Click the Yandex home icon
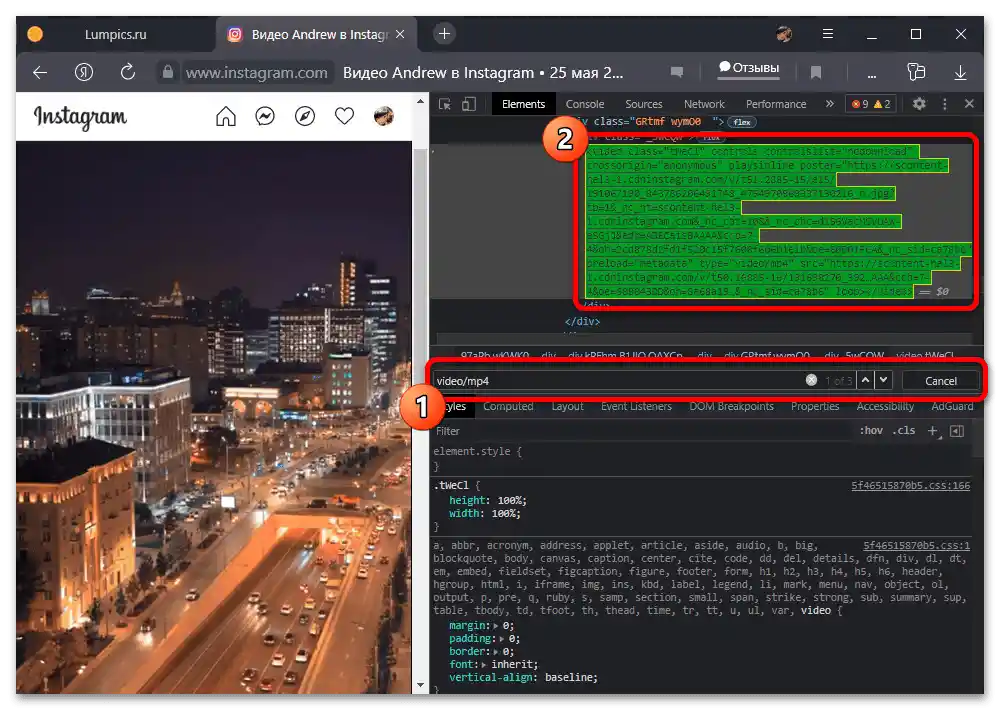Viewport: 1000px width, 710px height. 84,72
